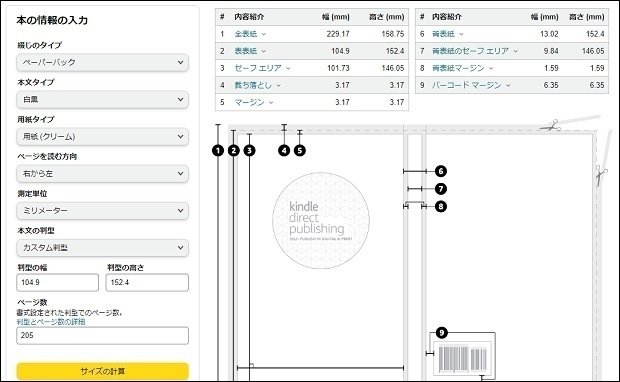
Task: Click the 判型の高さ input field with 152.4
Action: (147, 282)
